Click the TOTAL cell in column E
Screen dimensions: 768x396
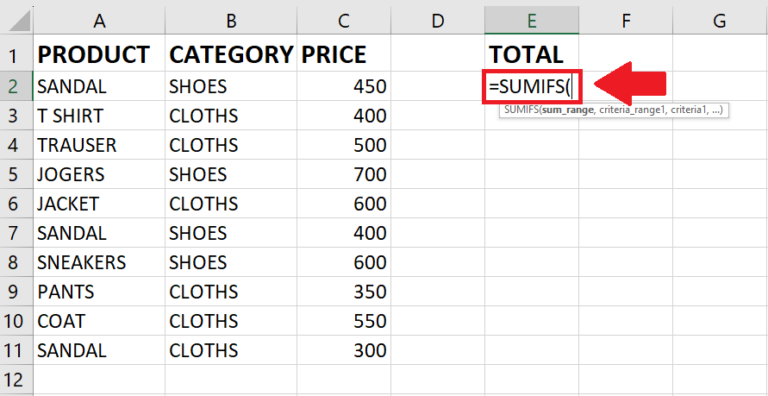tap(531, 54)
